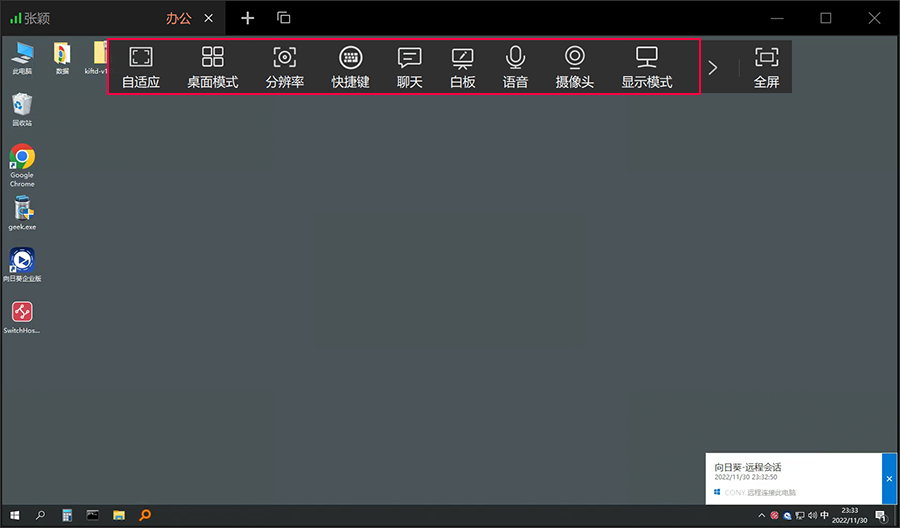Select the 回收站 recycle bin icon

[x=22, y=110]
